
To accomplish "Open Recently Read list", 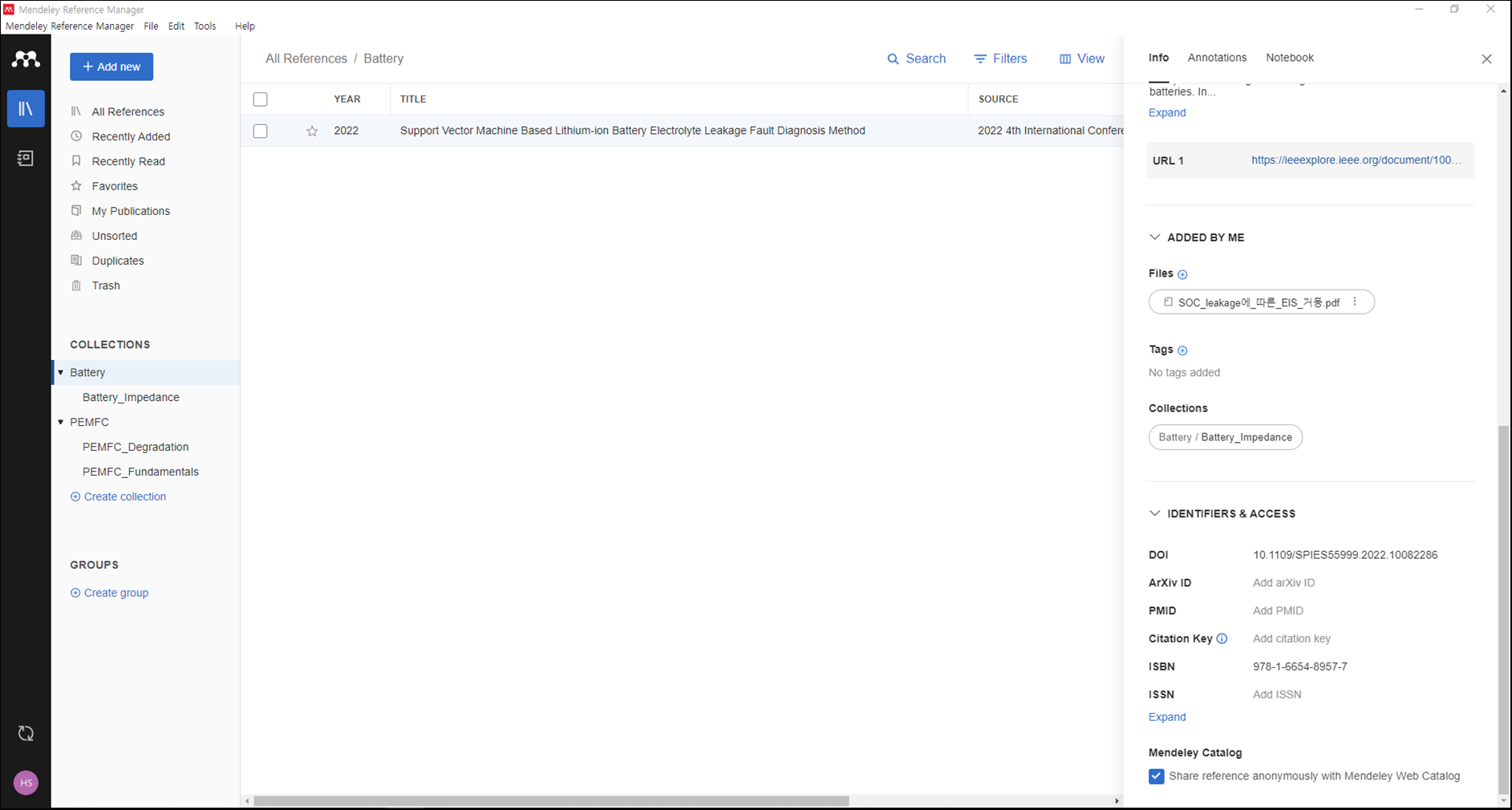I will click(x=128, y=161).
